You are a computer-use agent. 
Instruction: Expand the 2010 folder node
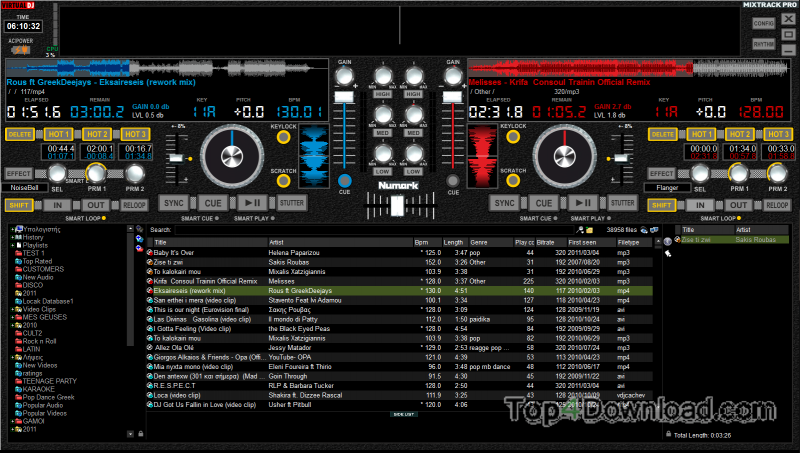(12, 325)
